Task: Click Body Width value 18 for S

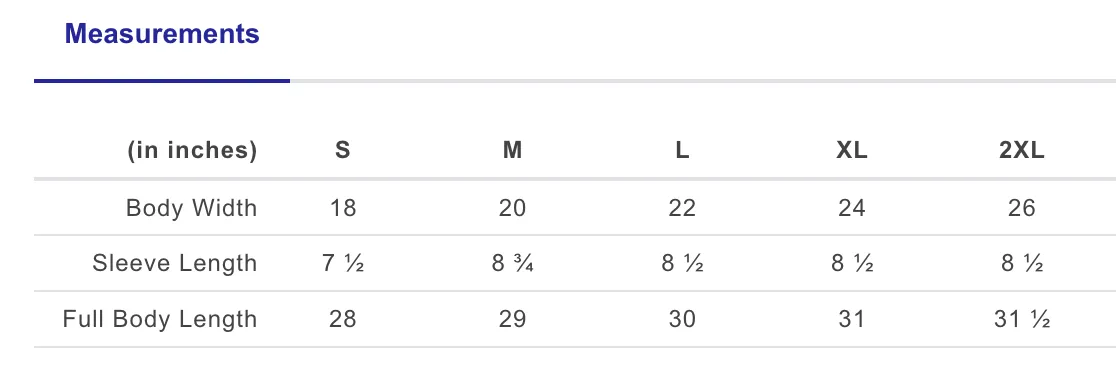Action: point(342,208)
